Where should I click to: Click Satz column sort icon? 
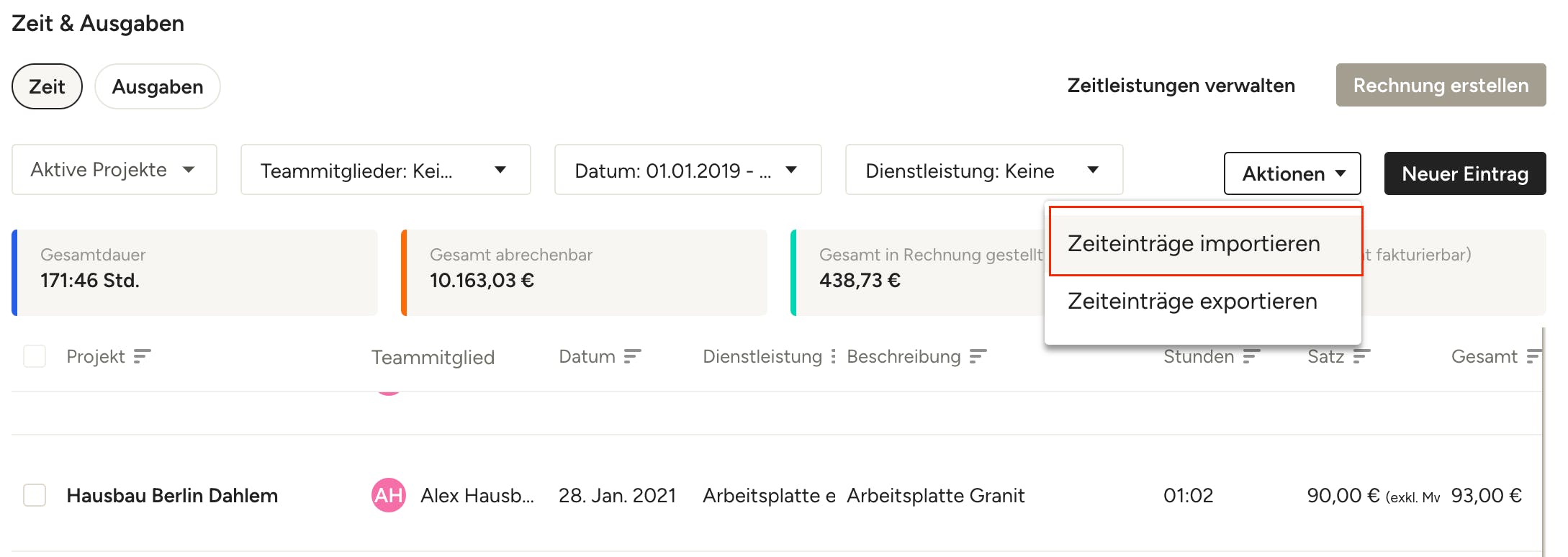point(1361,356)
